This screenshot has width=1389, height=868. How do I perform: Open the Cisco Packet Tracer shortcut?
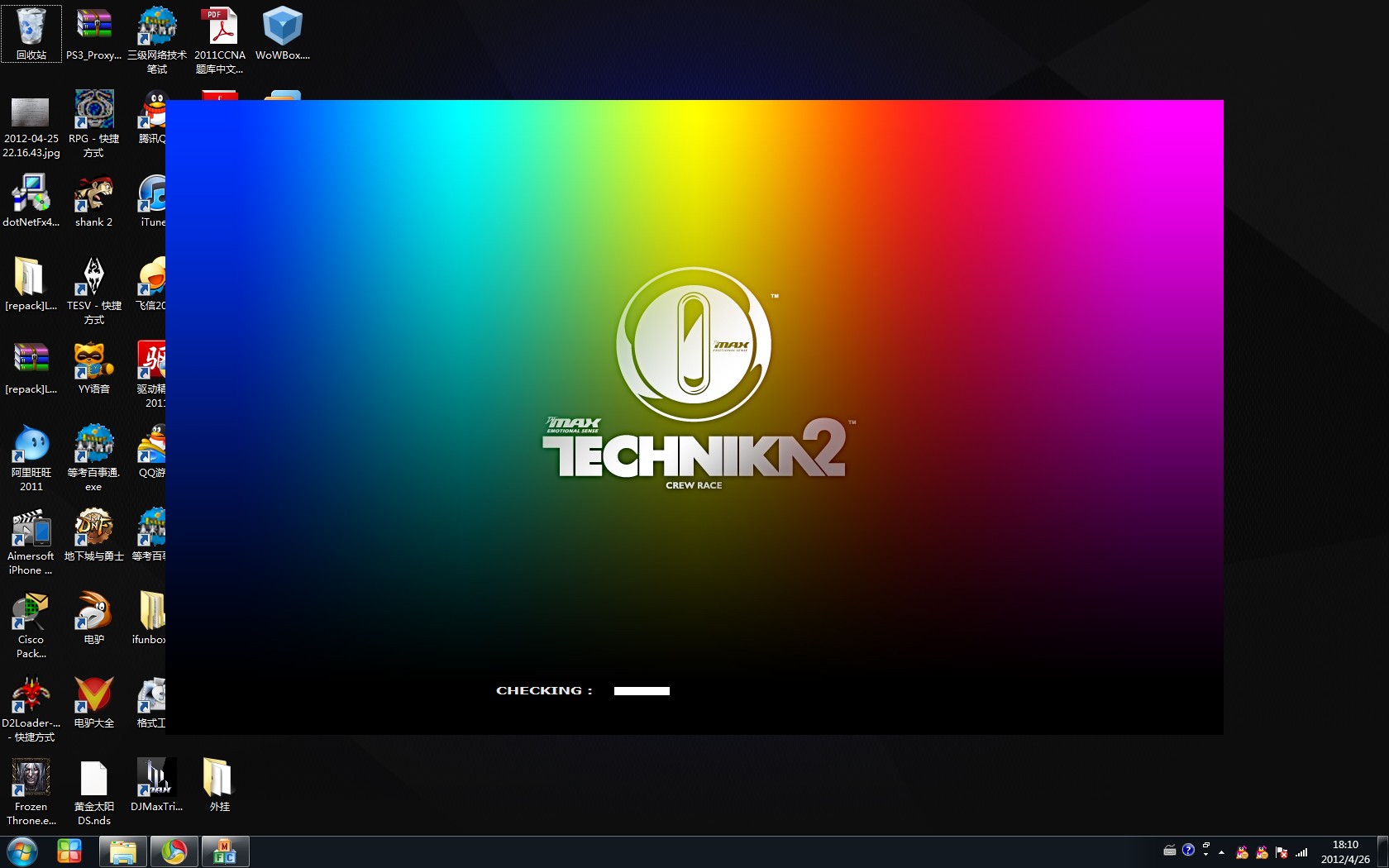[x=31, y=625]
